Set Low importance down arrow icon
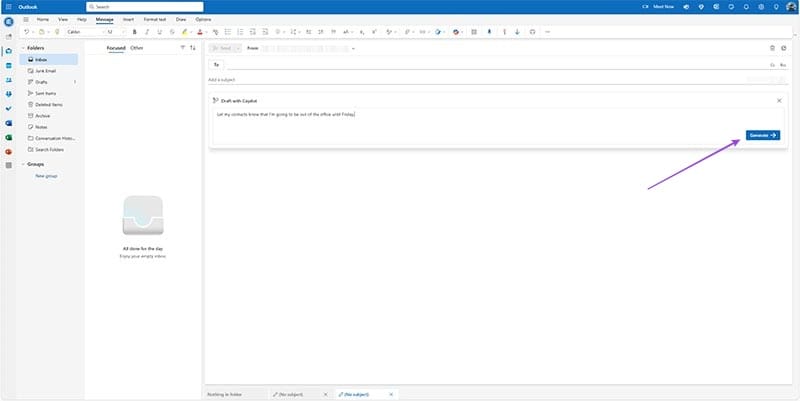The image size is (800, 401). click(517, 32)
